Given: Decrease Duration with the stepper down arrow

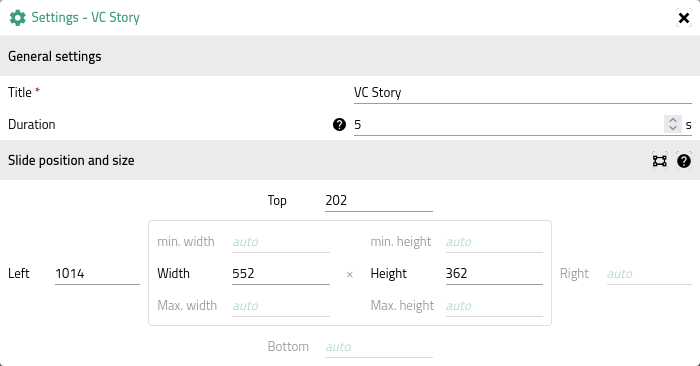Looking at the screenshot, I should pos(673,128).
